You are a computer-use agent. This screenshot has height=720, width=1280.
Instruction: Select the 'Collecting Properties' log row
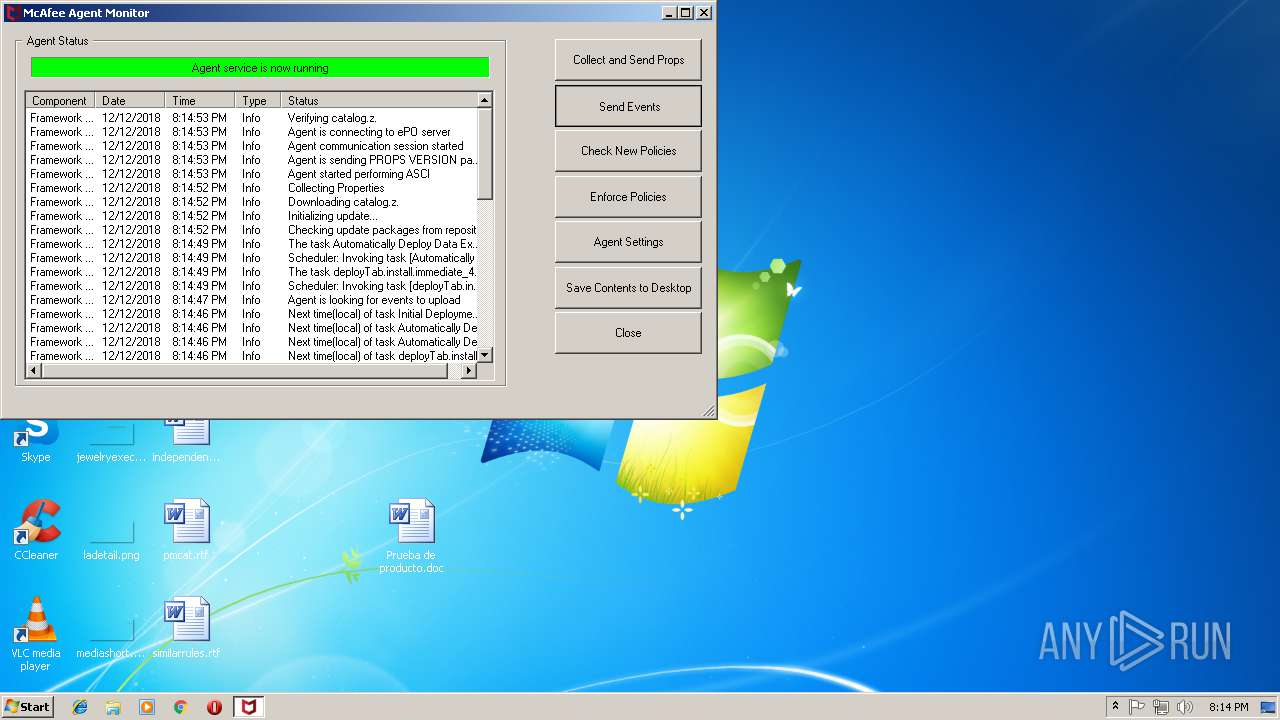click(x=252, y=188)
